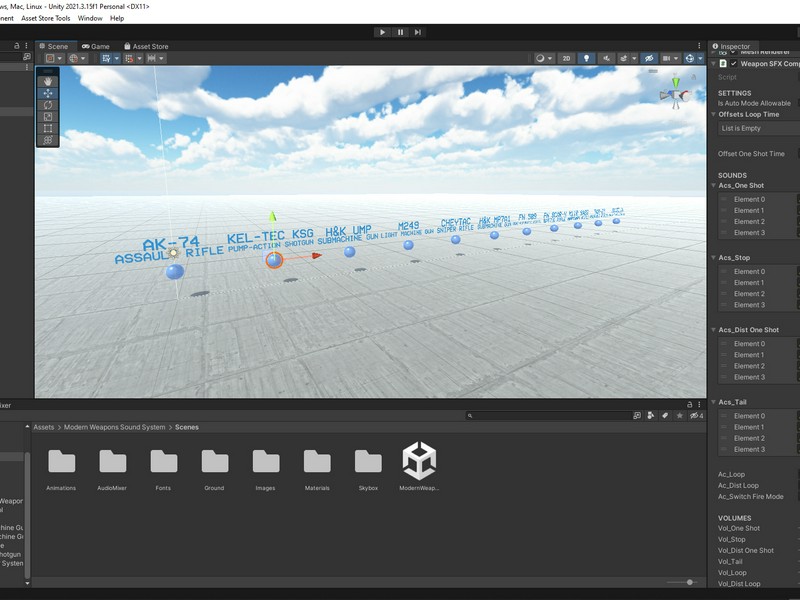Toggle scene audio mute button
The height and width of the screenshot is (600, 800).
(x=606, y=58)
